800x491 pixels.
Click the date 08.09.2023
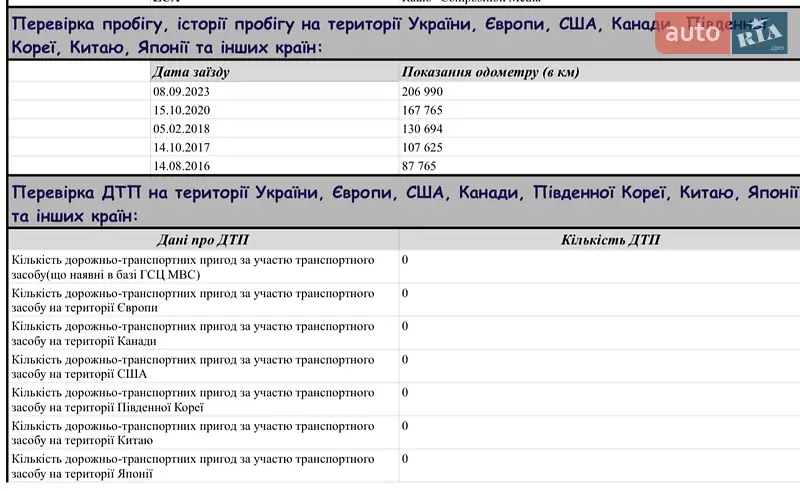click(x=181, y=92)
